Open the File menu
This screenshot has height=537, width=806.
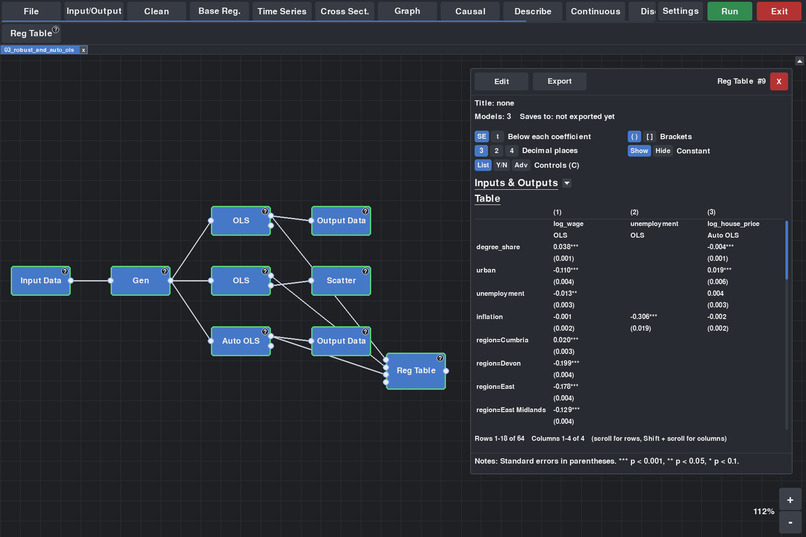[31, 11]
